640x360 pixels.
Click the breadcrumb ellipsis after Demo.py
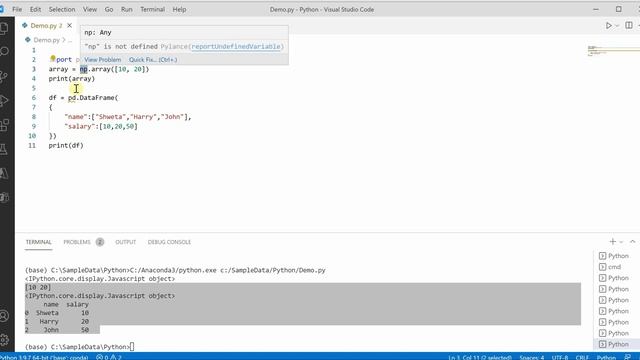[70, 40]
